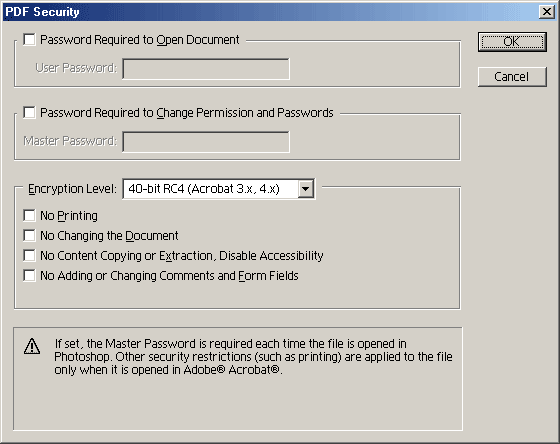560x444 pixels.
Task: Enable Password Required to Open Document checkbox
Action: point(29,39)
